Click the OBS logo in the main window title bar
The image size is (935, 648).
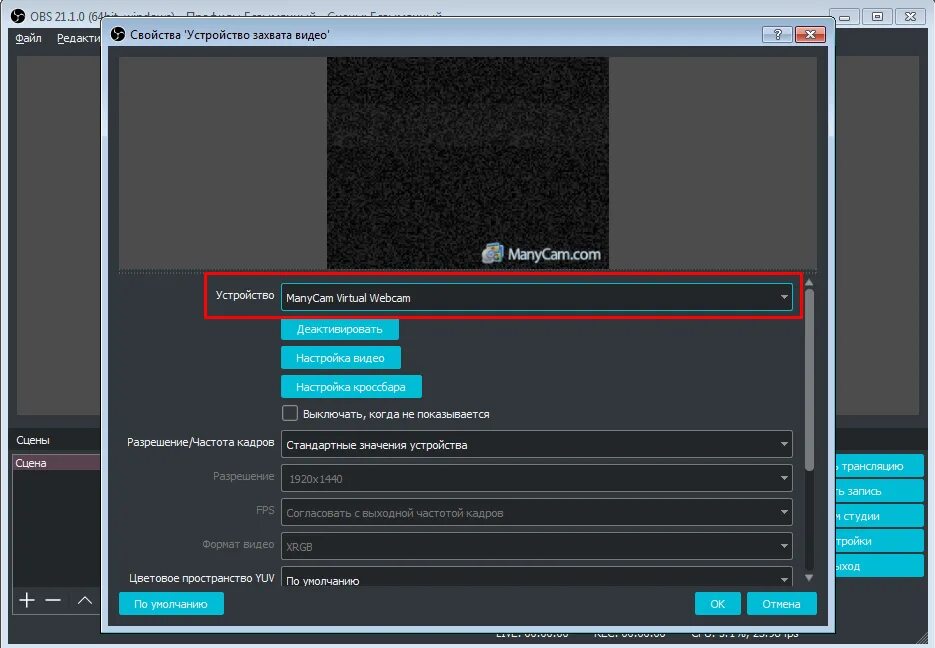18,16
